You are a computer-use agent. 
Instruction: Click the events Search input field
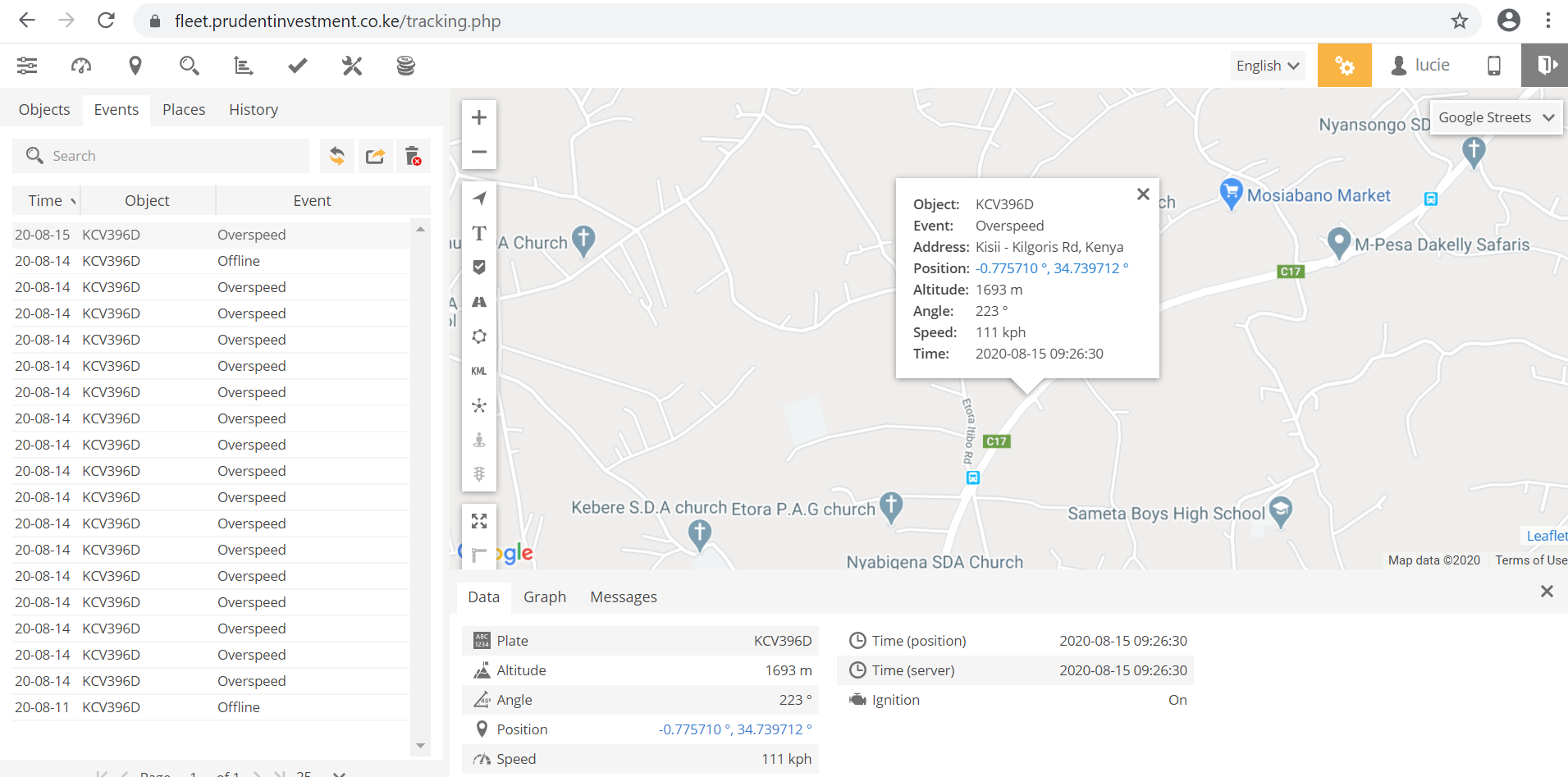[x=172, y=156]
